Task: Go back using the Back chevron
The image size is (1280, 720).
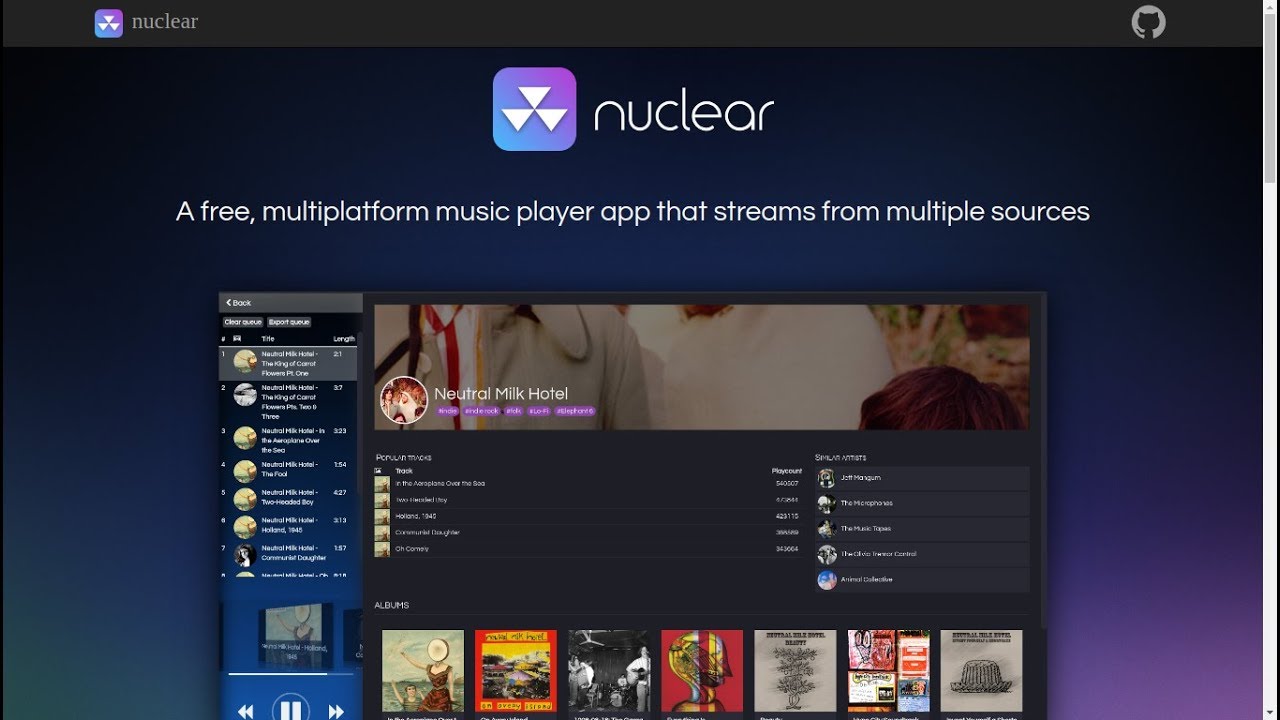Action: (238, 302)
